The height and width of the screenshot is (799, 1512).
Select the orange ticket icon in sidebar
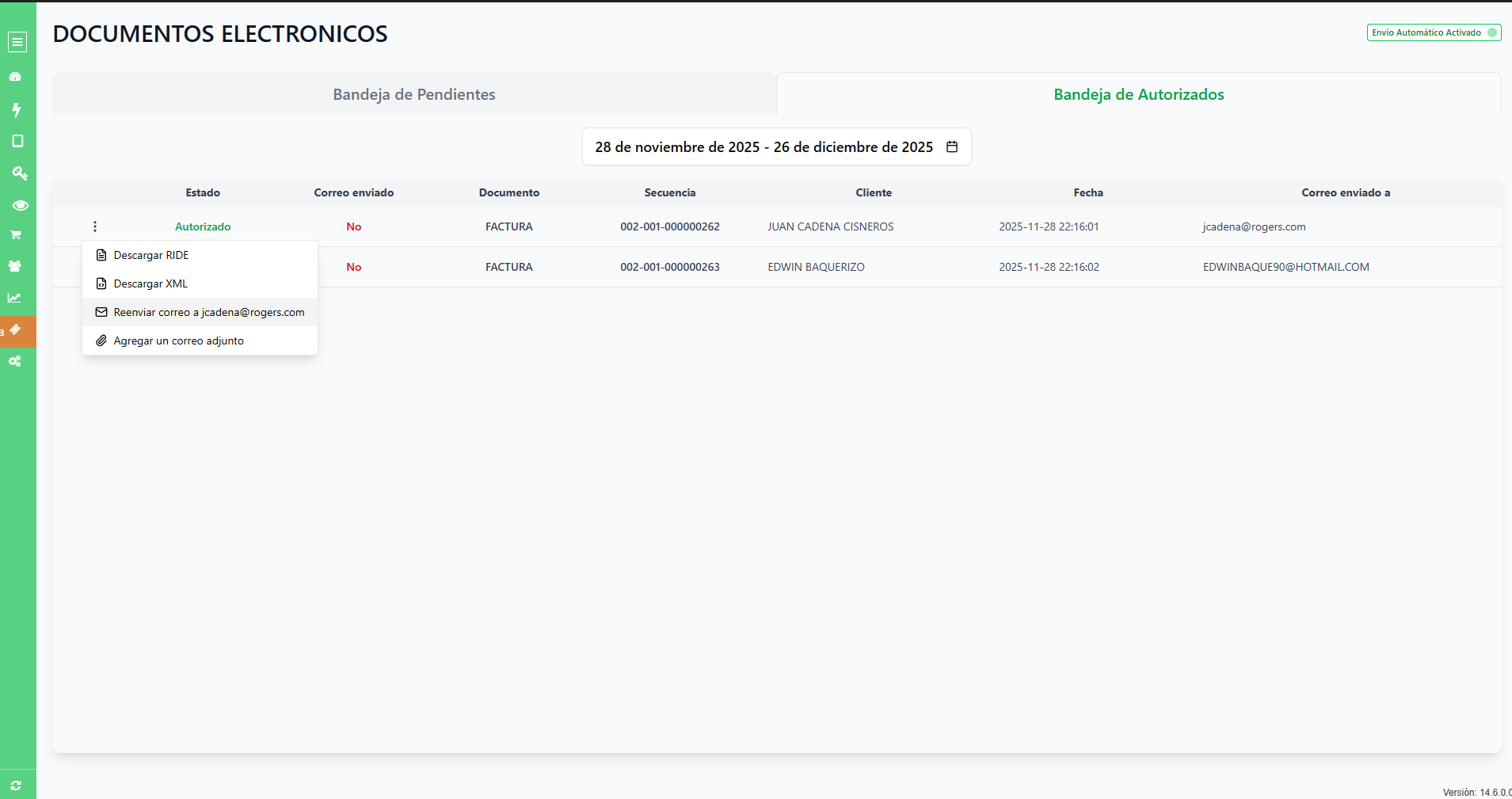click(x=15, y=330)
